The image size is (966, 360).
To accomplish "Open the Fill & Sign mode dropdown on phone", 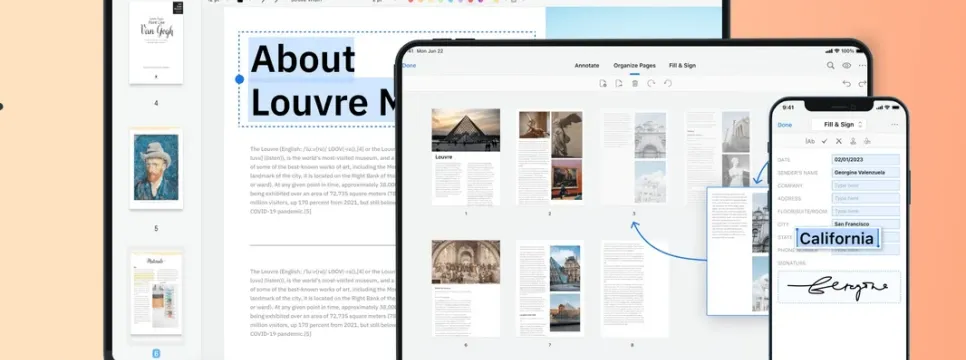I will (838, 125).
